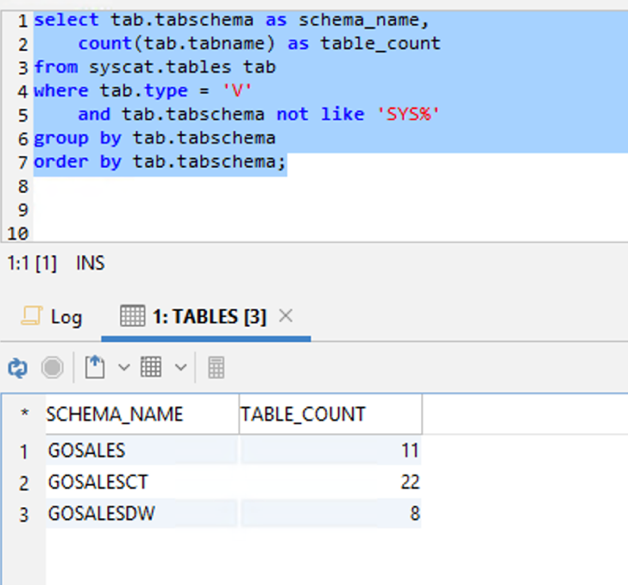The width and height of the screenshot is (628, 585).
Task: Click the grid icon on TABLES tab
Action: pos(132,317)
